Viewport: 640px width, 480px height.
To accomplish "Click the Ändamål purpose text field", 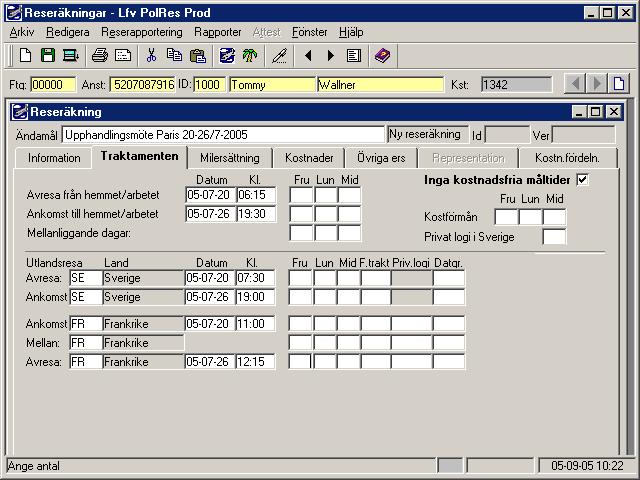I will coord(223,135).
